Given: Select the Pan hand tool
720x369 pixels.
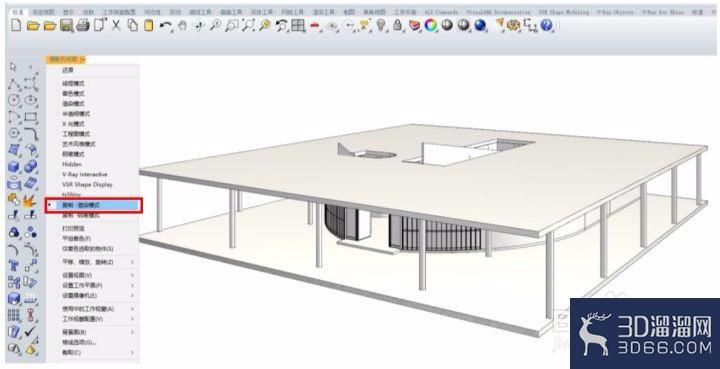Looking at the screenshot, I should coord(182,26).
